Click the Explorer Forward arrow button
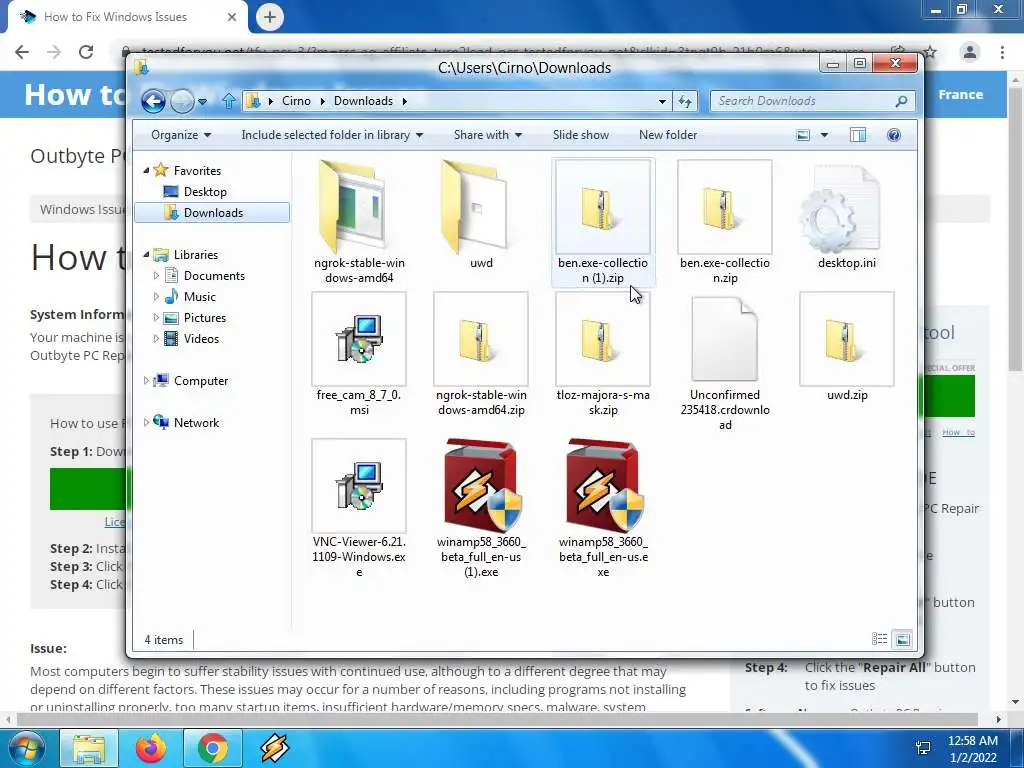Screen dimensions: 1024x768 point(182,101)
